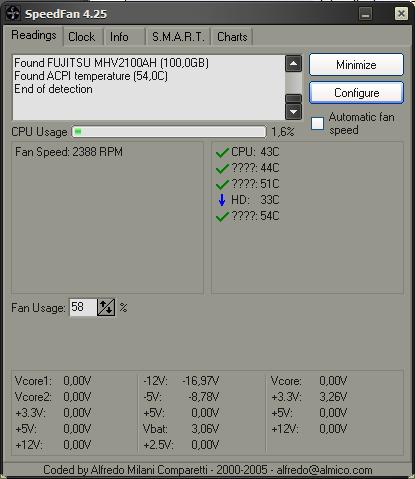
Task: Switch to the Clock tab
Action: point(82,37)
